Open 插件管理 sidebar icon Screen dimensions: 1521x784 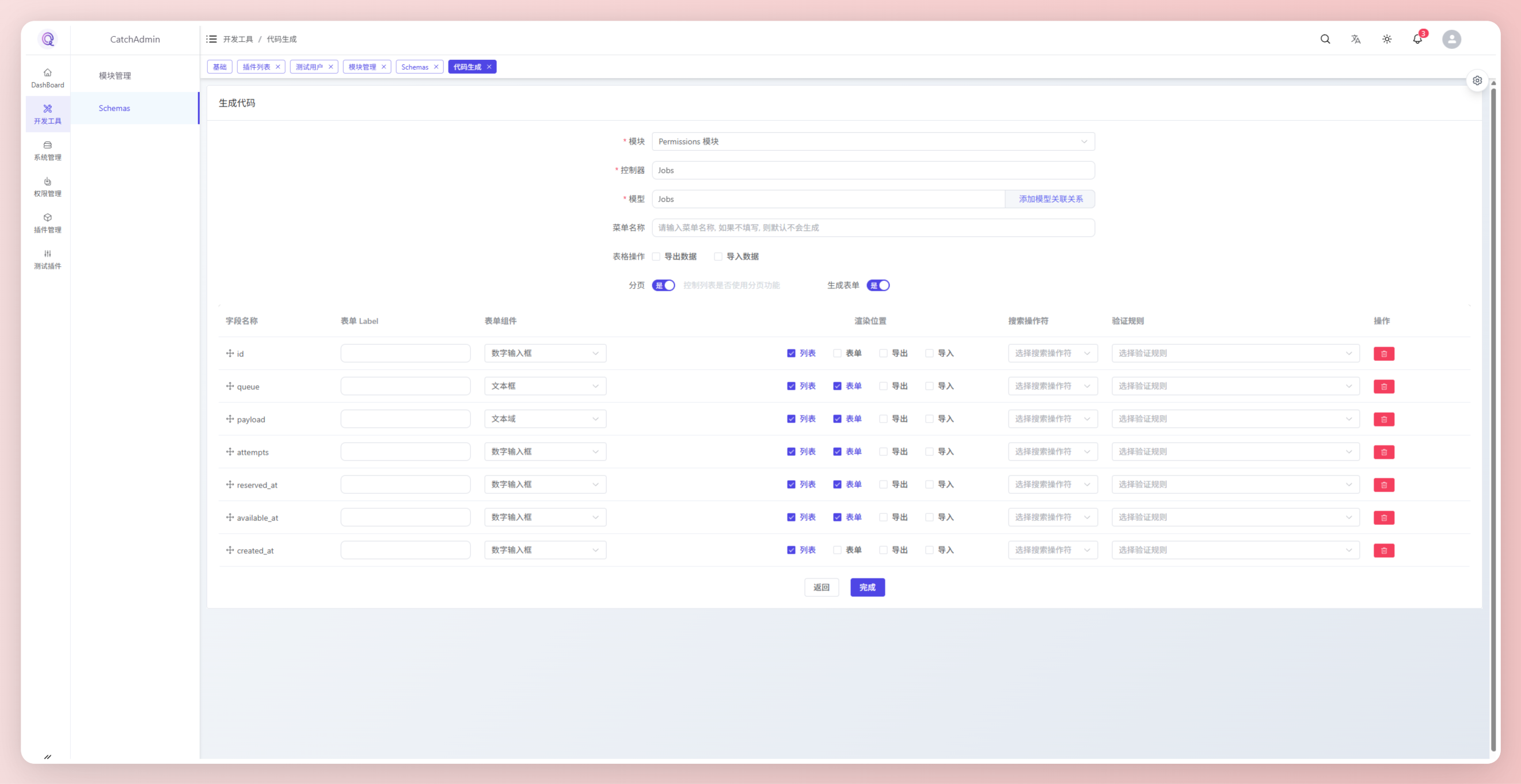pyautogui.click(x=47, y=223)
